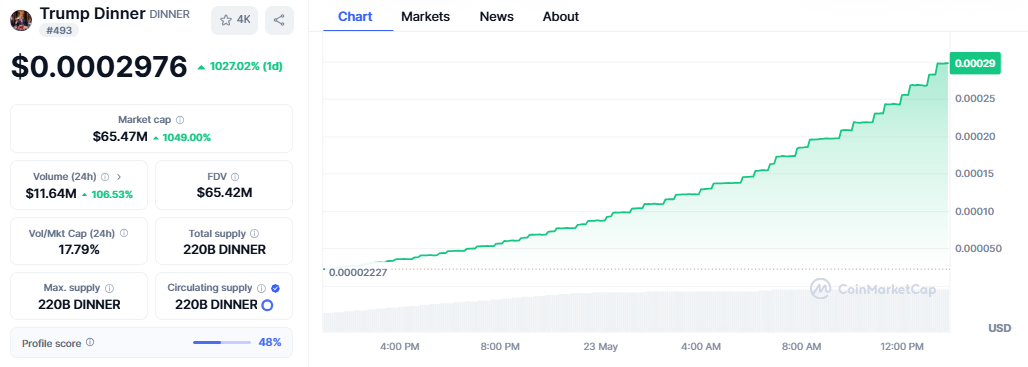
Task: Click the $65.42M FDV value
Action: click(x=224, y=193)
